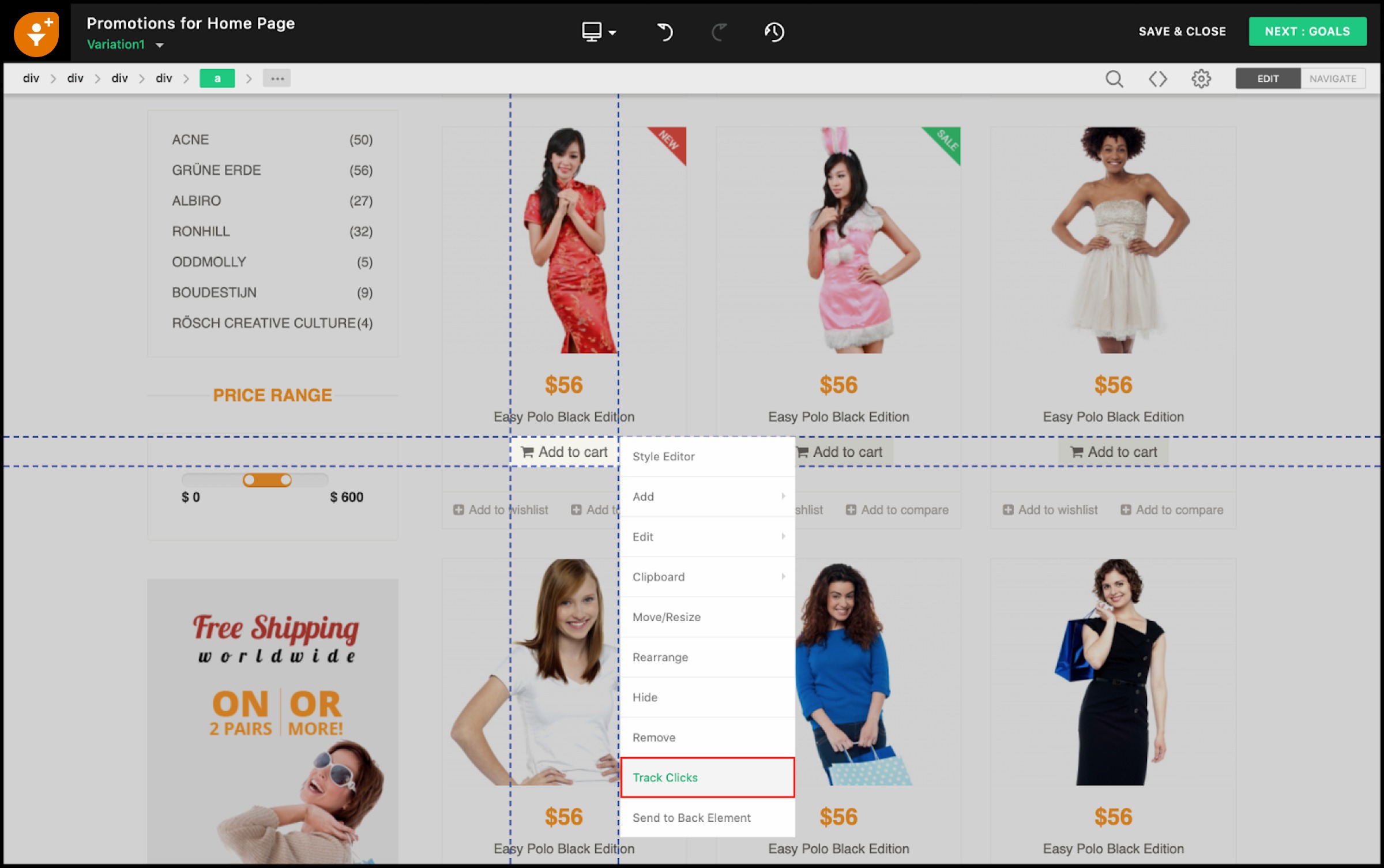Screen dimensions: 1384x868
Task: Open the code editor brackets icon
Action: point(1157,79)
